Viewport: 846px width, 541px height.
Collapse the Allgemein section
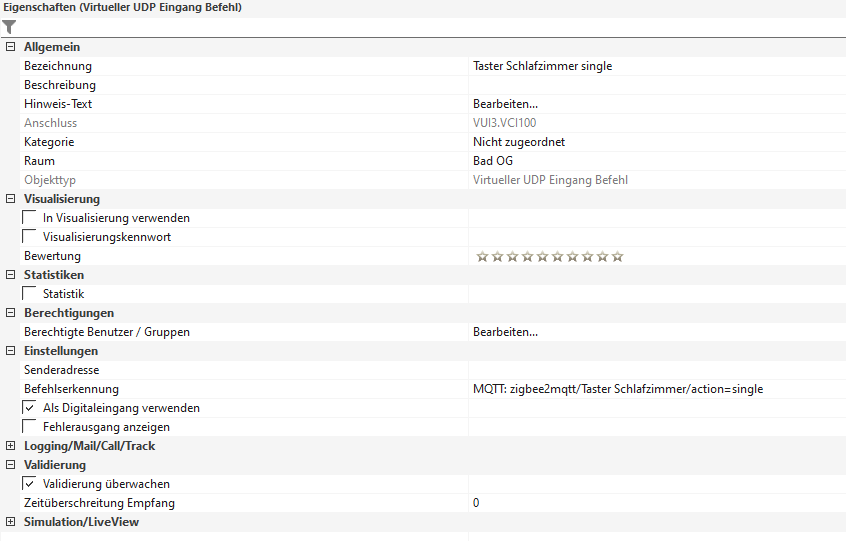tap(10, 47)
